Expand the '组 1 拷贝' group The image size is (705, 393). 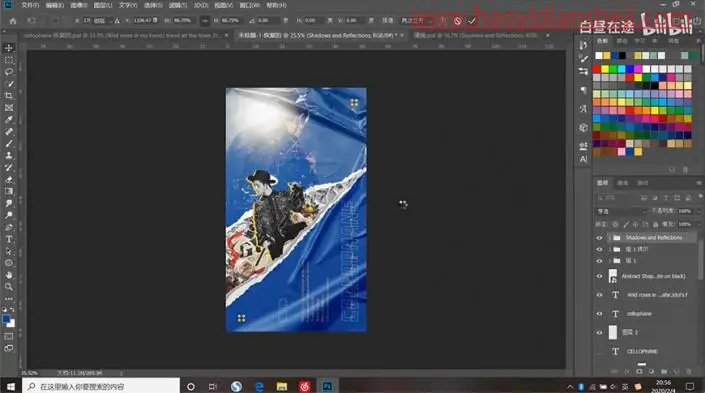(x=609, y=249)
